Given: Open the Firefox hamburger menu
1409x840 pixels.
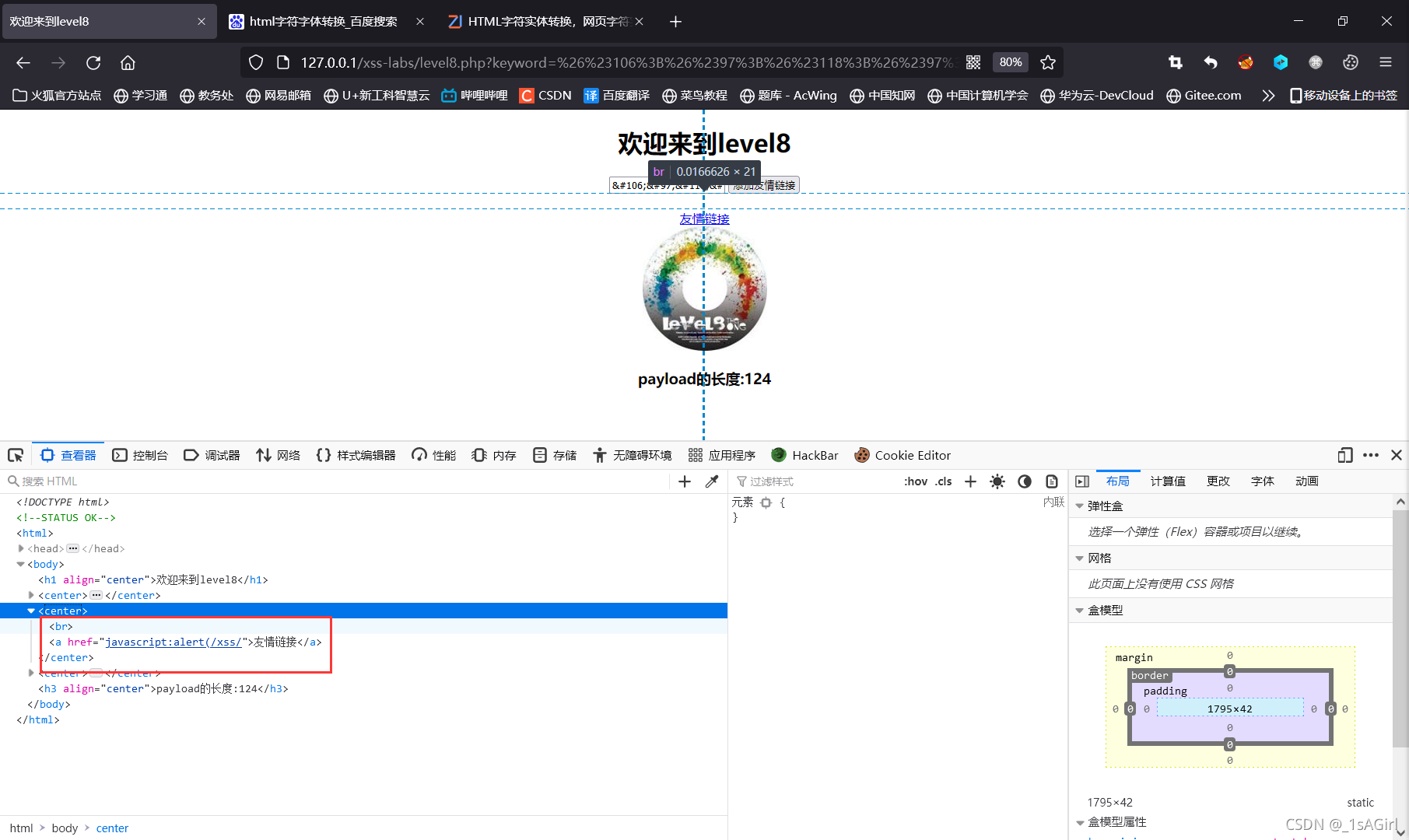Looking at the screenshot, I should (x=1386, y=62).
